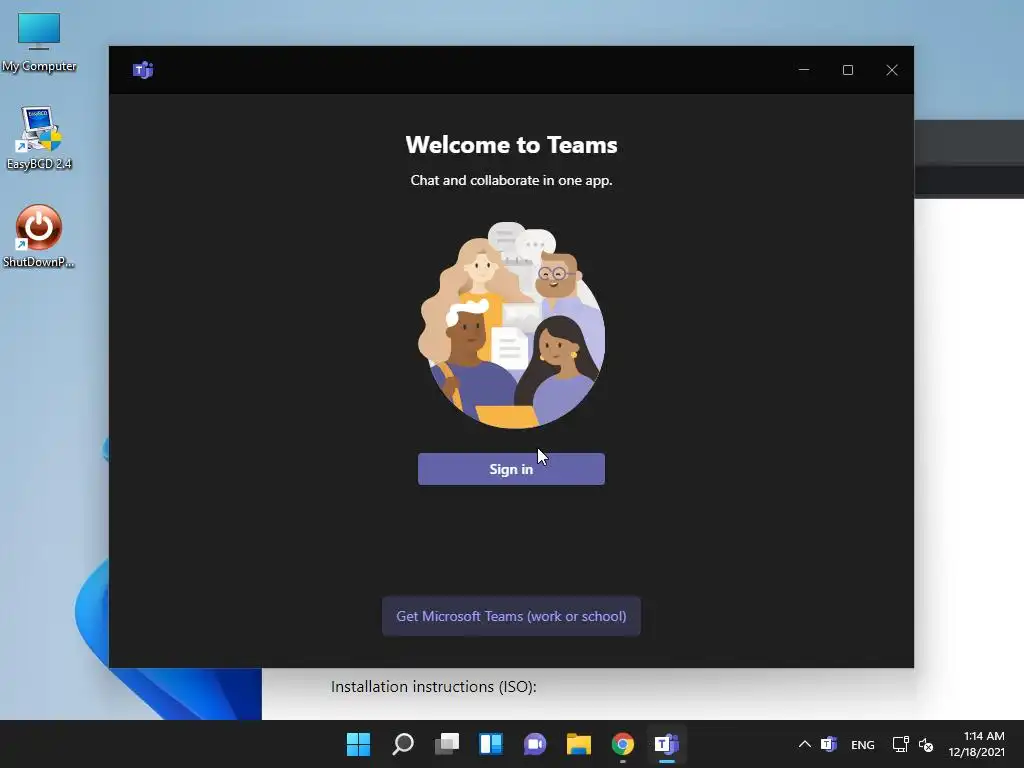Open the ENG language switcher
This screenshot has height=768, width=1024.
[863, 744]
